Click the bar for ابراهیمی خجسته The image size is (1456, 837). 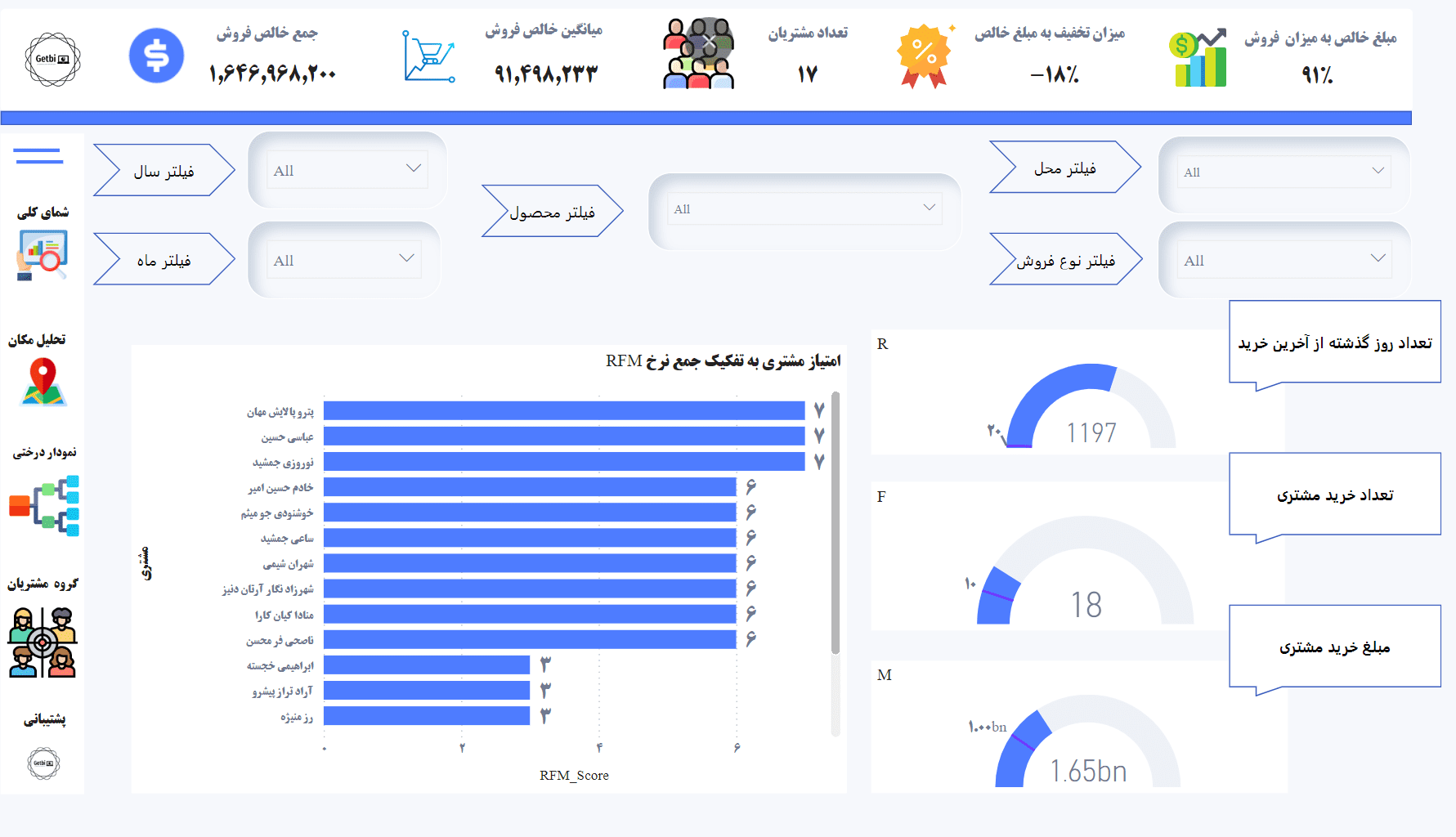click(427, 665)
